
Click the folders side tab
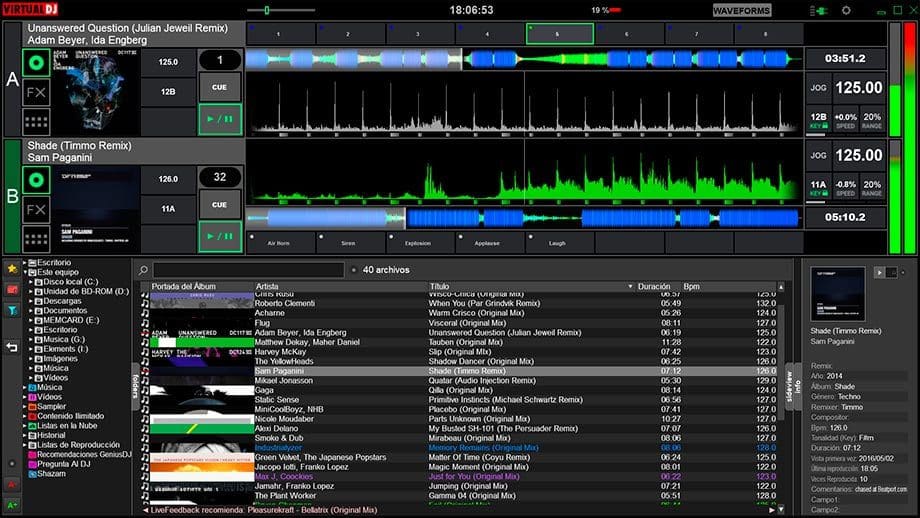pyautogui.click(x=136, y=386)
